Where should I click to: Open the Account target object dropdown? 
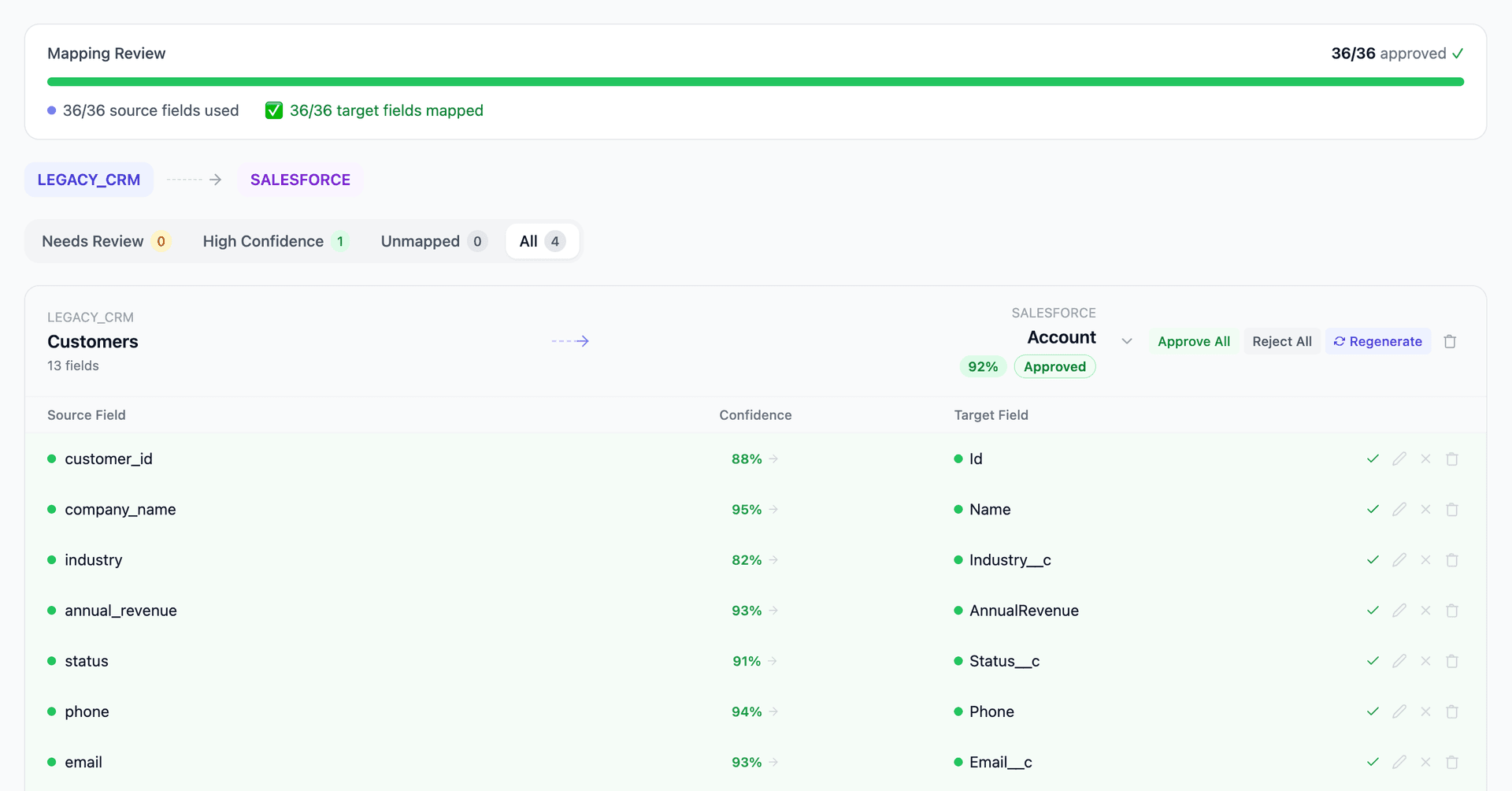(x=1127, y=340)
